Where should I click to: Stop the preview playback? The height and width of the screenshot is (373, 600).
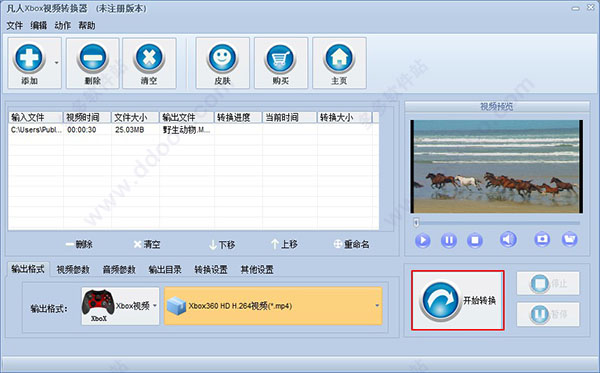pyautogui.click(x=474, y=241)
